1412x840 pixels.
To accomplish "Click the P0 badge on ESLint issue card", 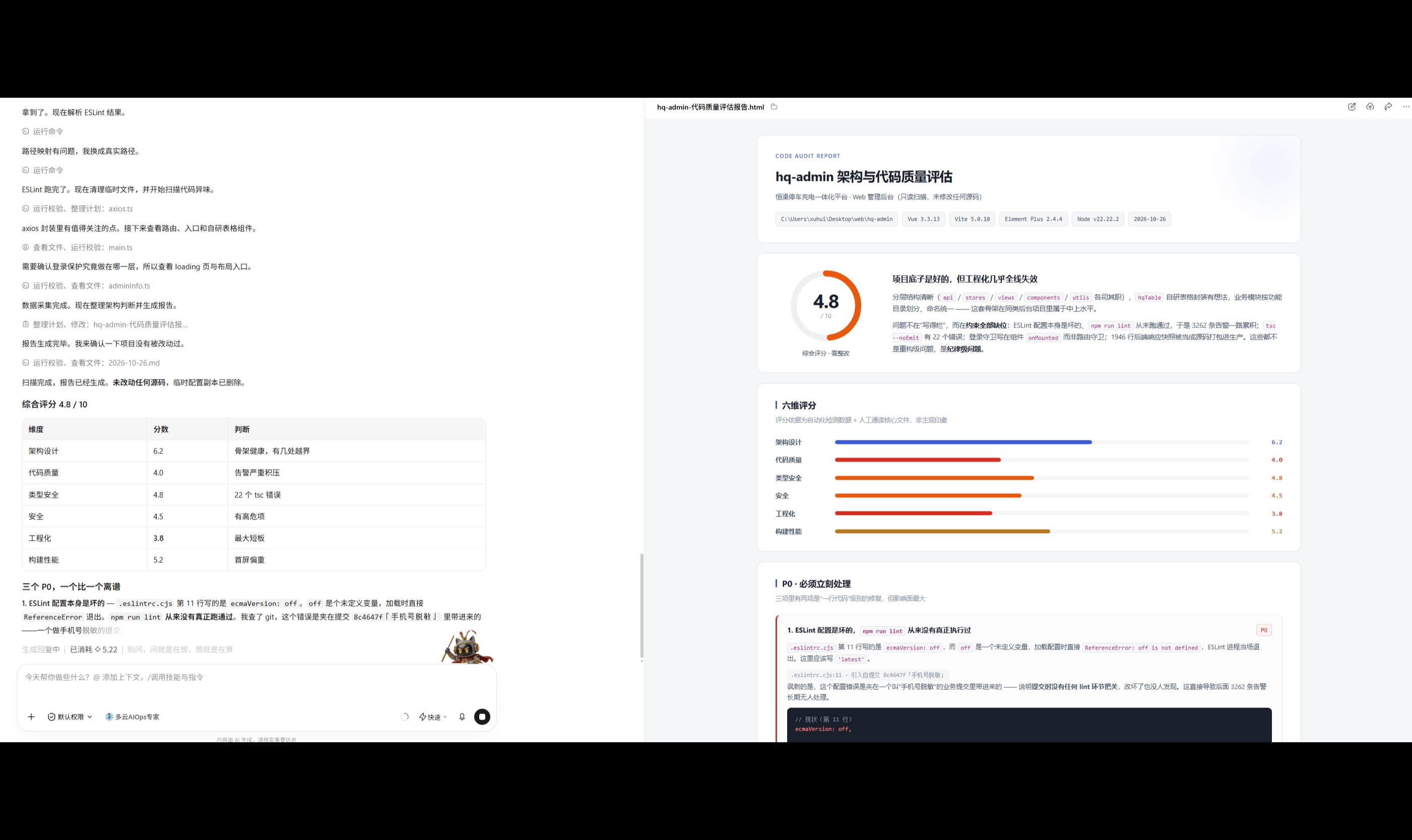I will coord(1264,630).
